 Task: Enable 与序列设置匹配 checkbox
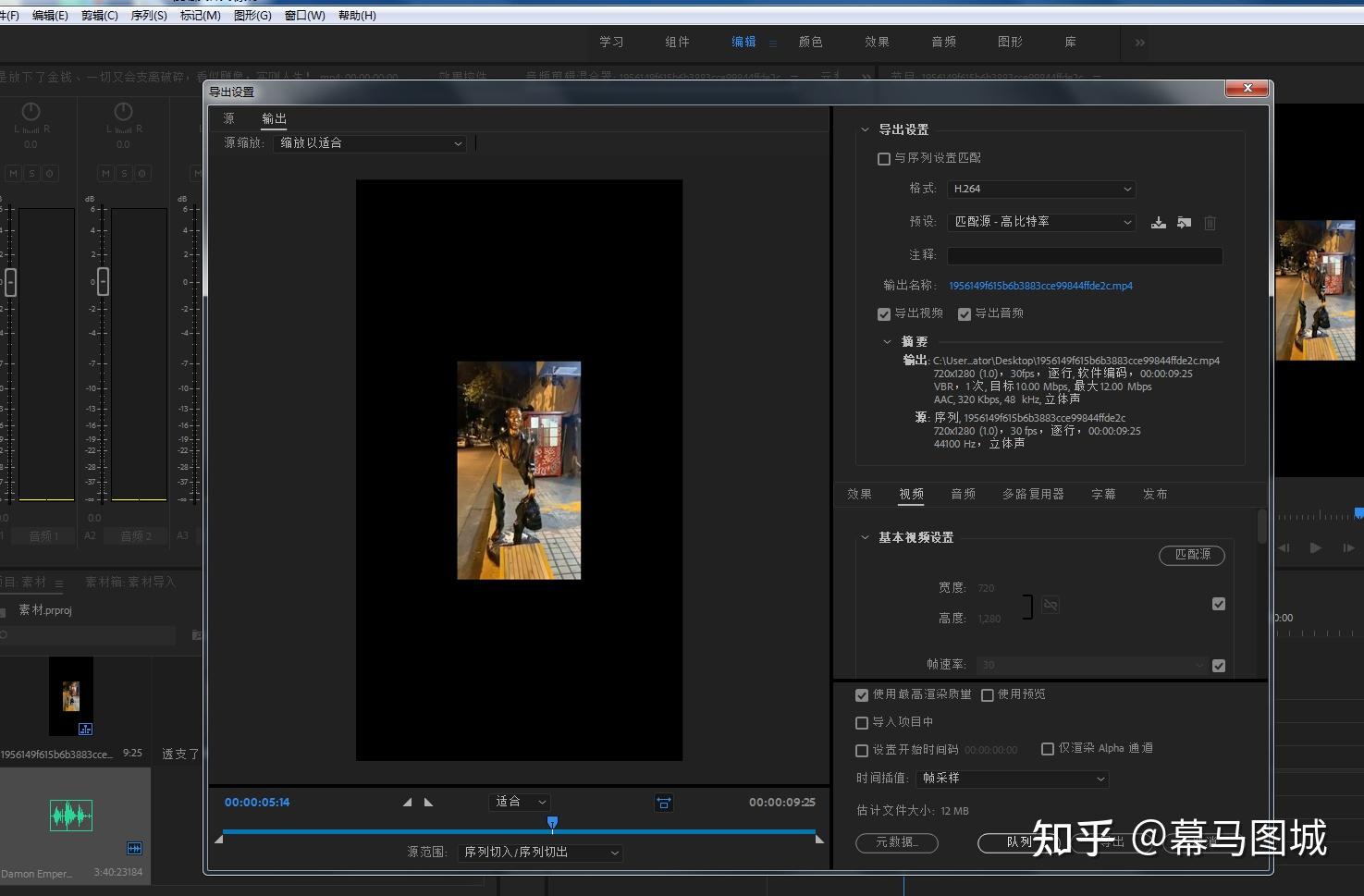pyautogui.click(x=884, y=159)
